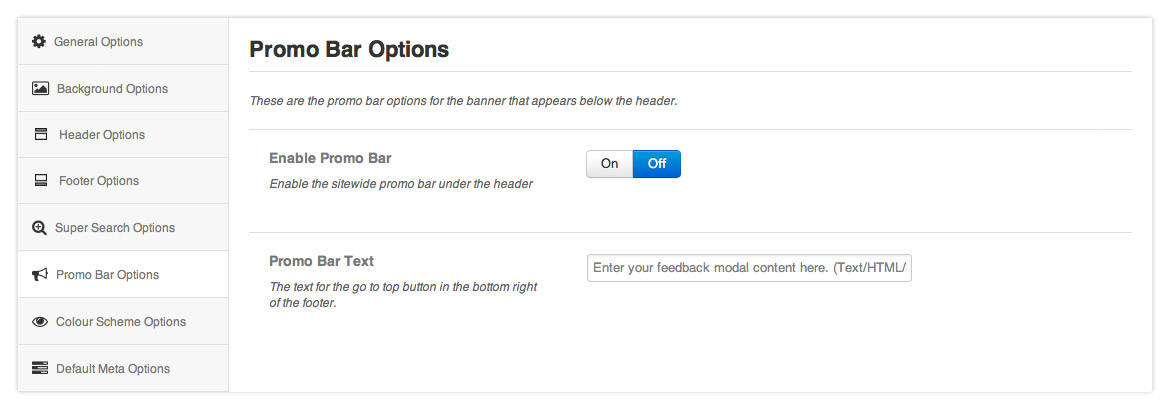1170x409 pixels.
Task: Click the header layout icon
Action: (x=41, y=134)
